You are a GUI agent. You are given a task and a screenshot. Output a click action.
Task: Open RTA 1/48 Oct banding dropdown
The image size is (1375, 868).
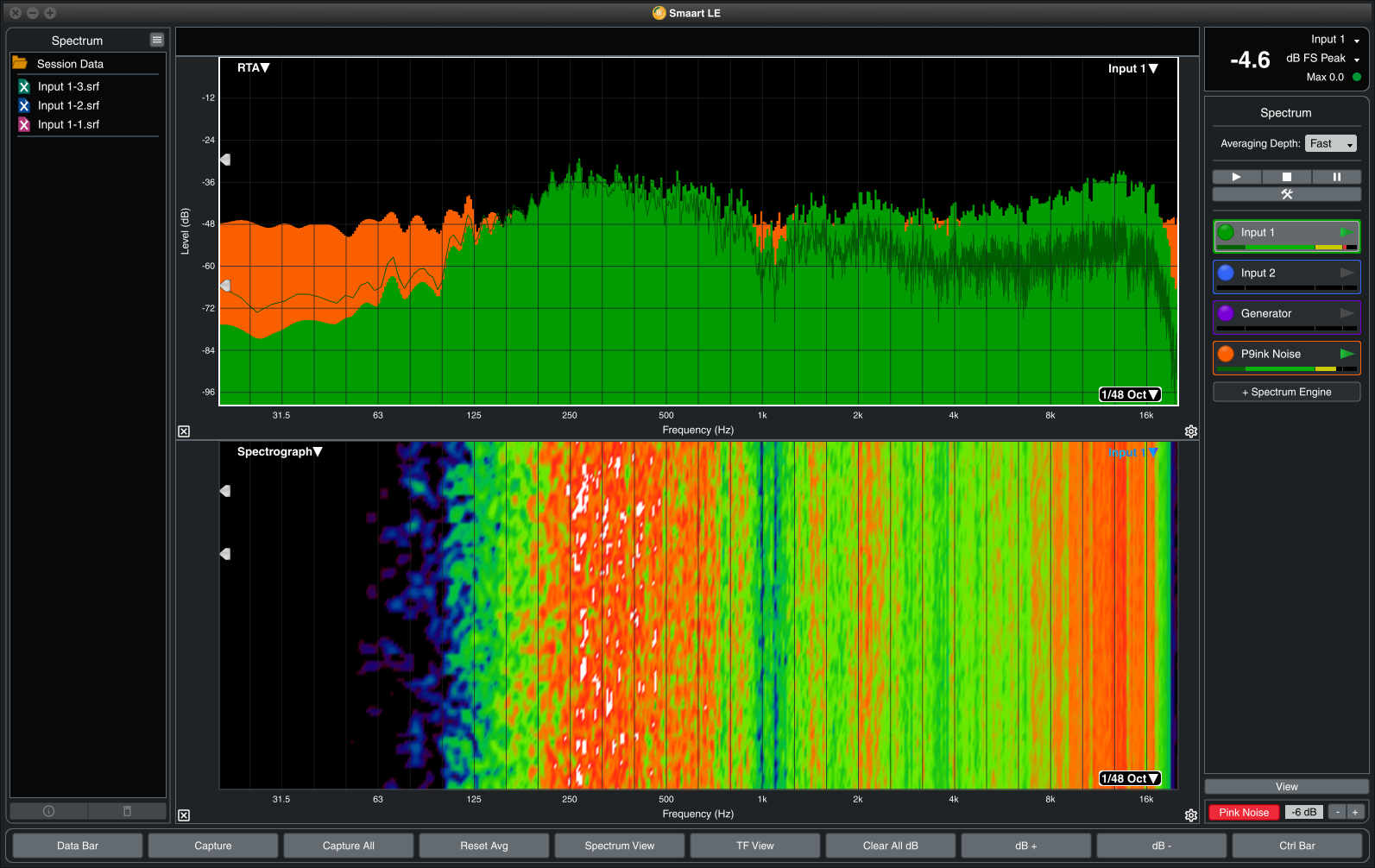[1130, 394]
